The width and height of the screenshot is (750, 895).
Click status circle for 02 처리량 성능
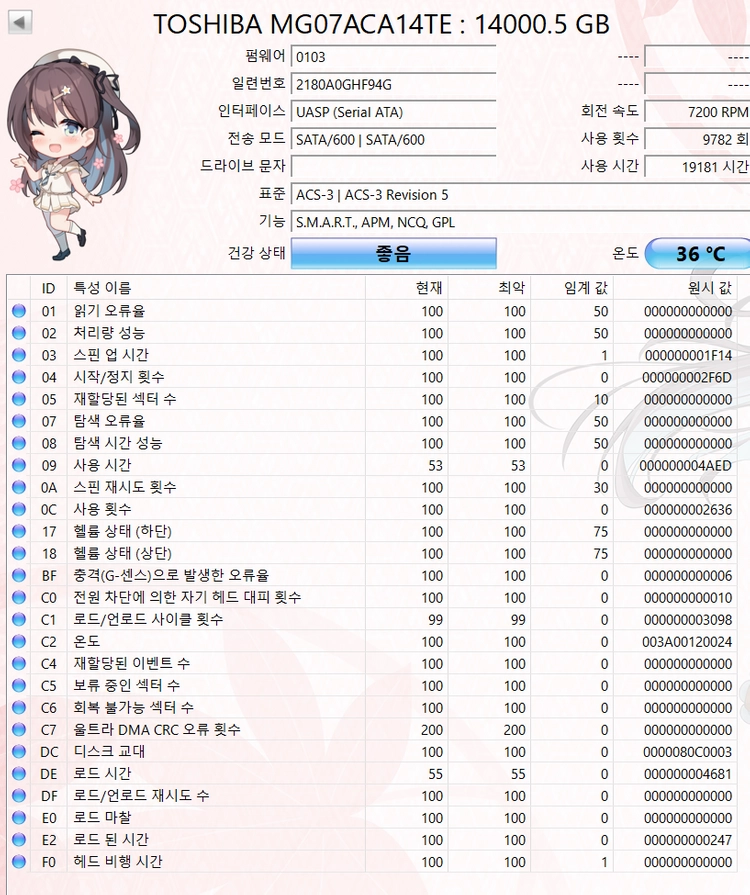19,333
